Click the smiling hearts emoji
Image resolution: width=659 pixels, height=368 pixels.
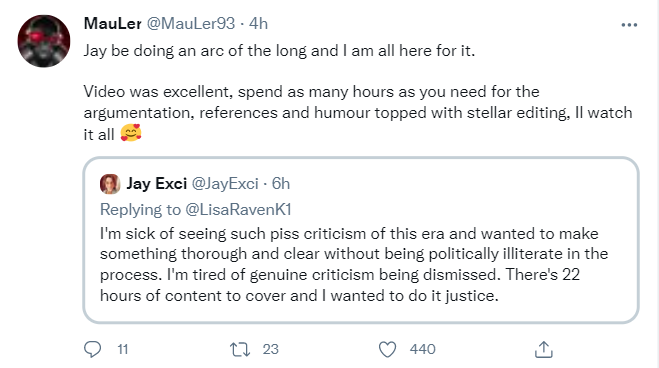click(x=131, y=133)
